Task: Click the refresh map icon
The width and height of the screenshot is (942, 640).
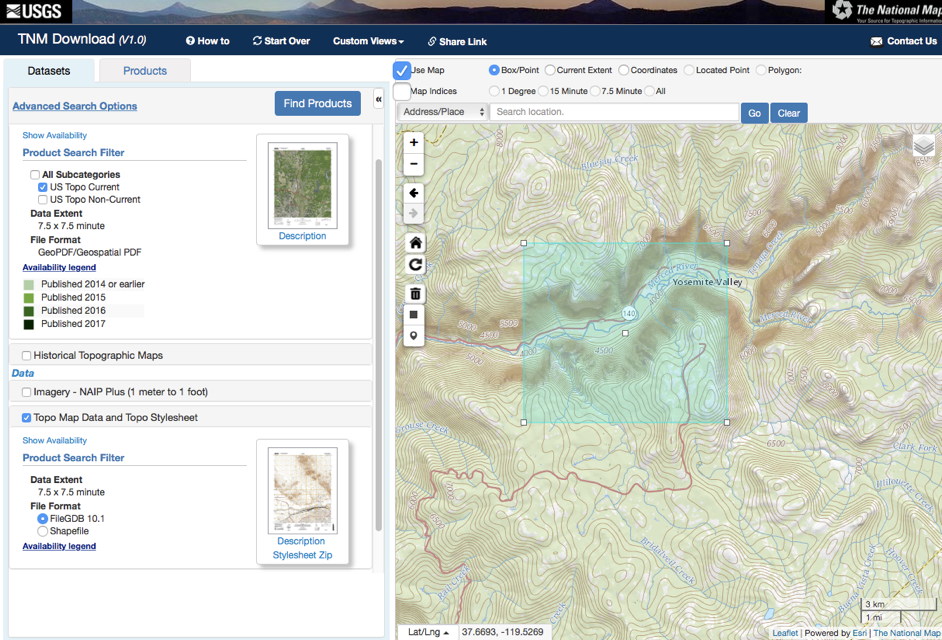Action: coord(415,264)
